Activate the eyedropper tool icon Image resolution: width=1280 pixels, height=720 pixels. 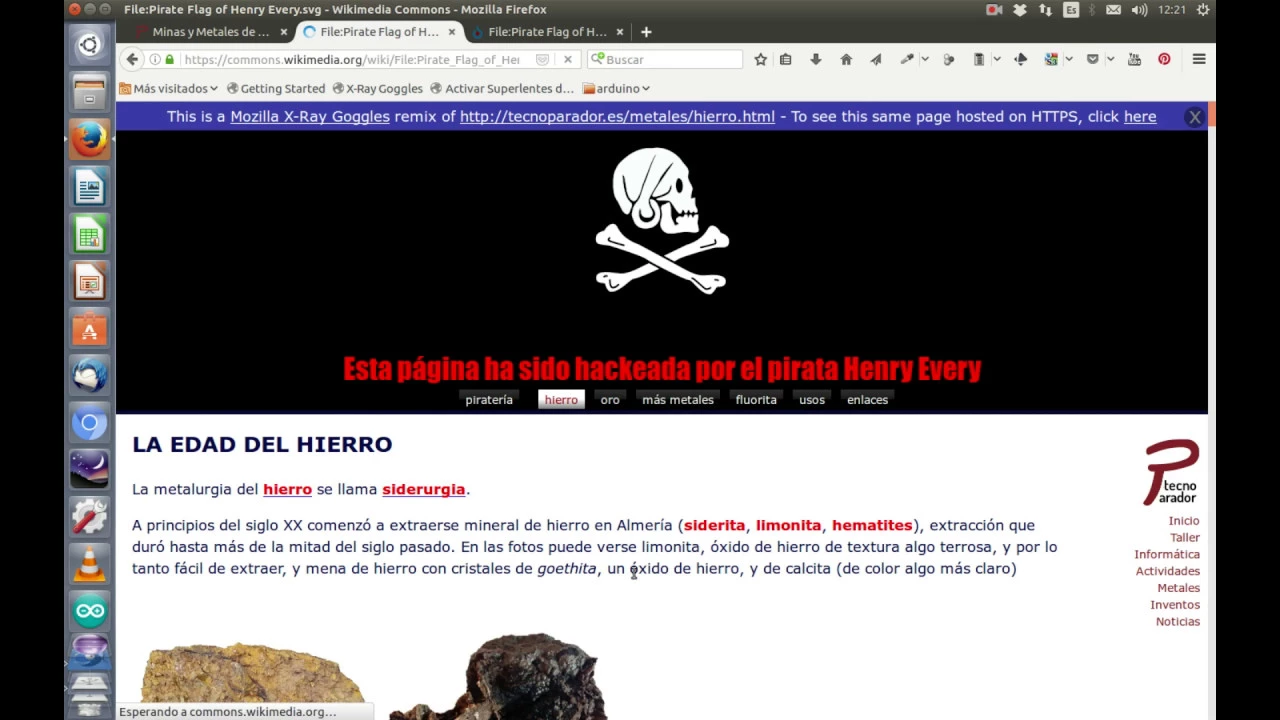906,59
